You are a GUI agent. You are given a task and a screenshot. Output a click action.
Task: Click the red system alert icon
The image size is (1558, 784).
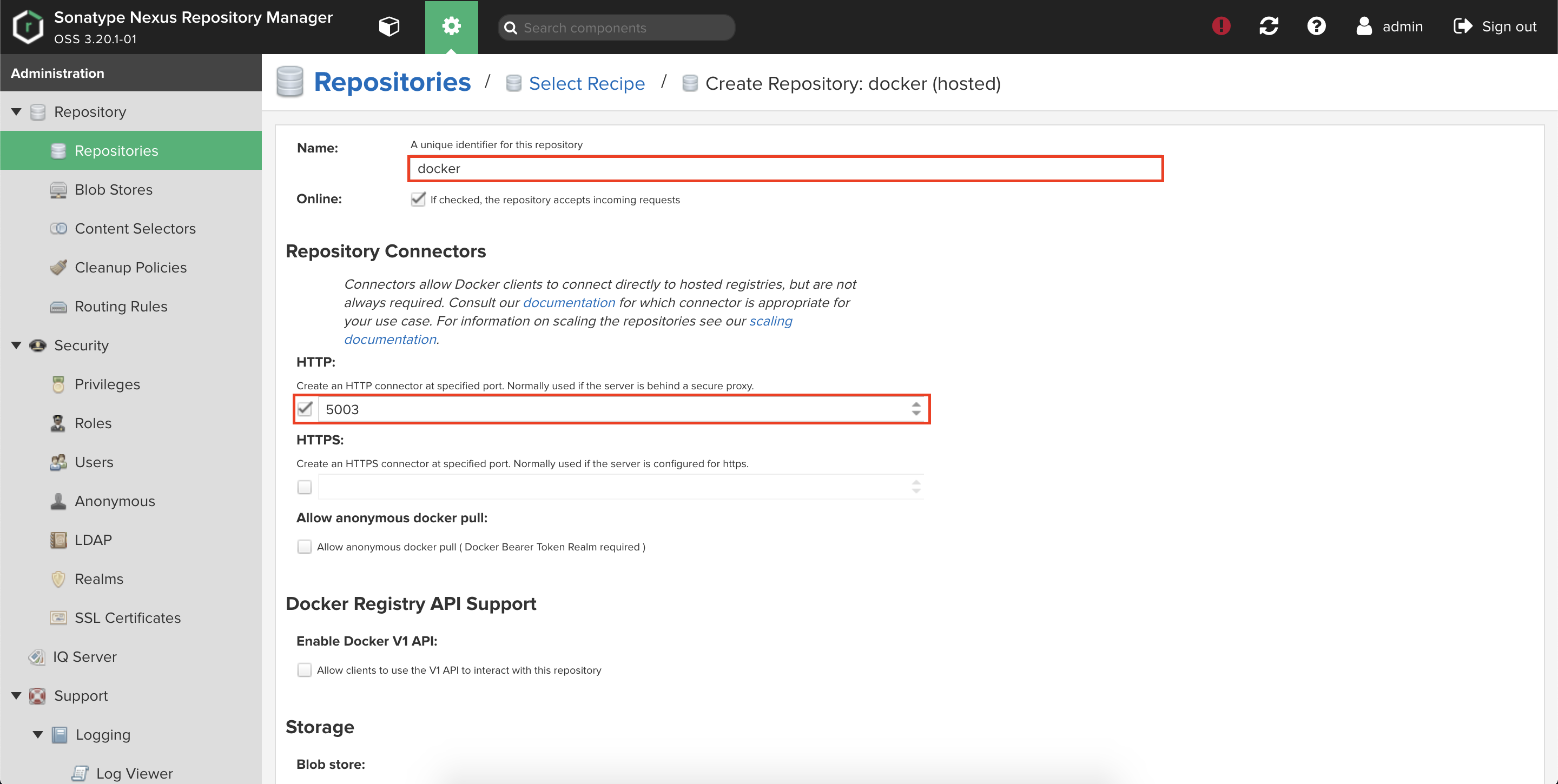click(x=1221, y=26)
